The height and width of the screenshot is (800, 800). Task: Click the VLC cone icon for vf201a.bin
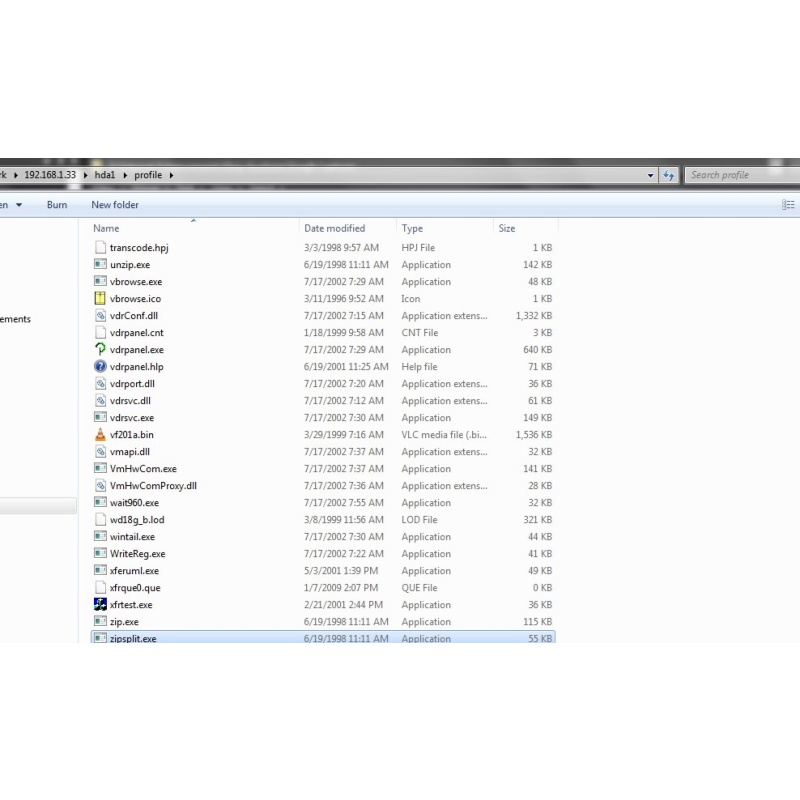pos(100,435)
